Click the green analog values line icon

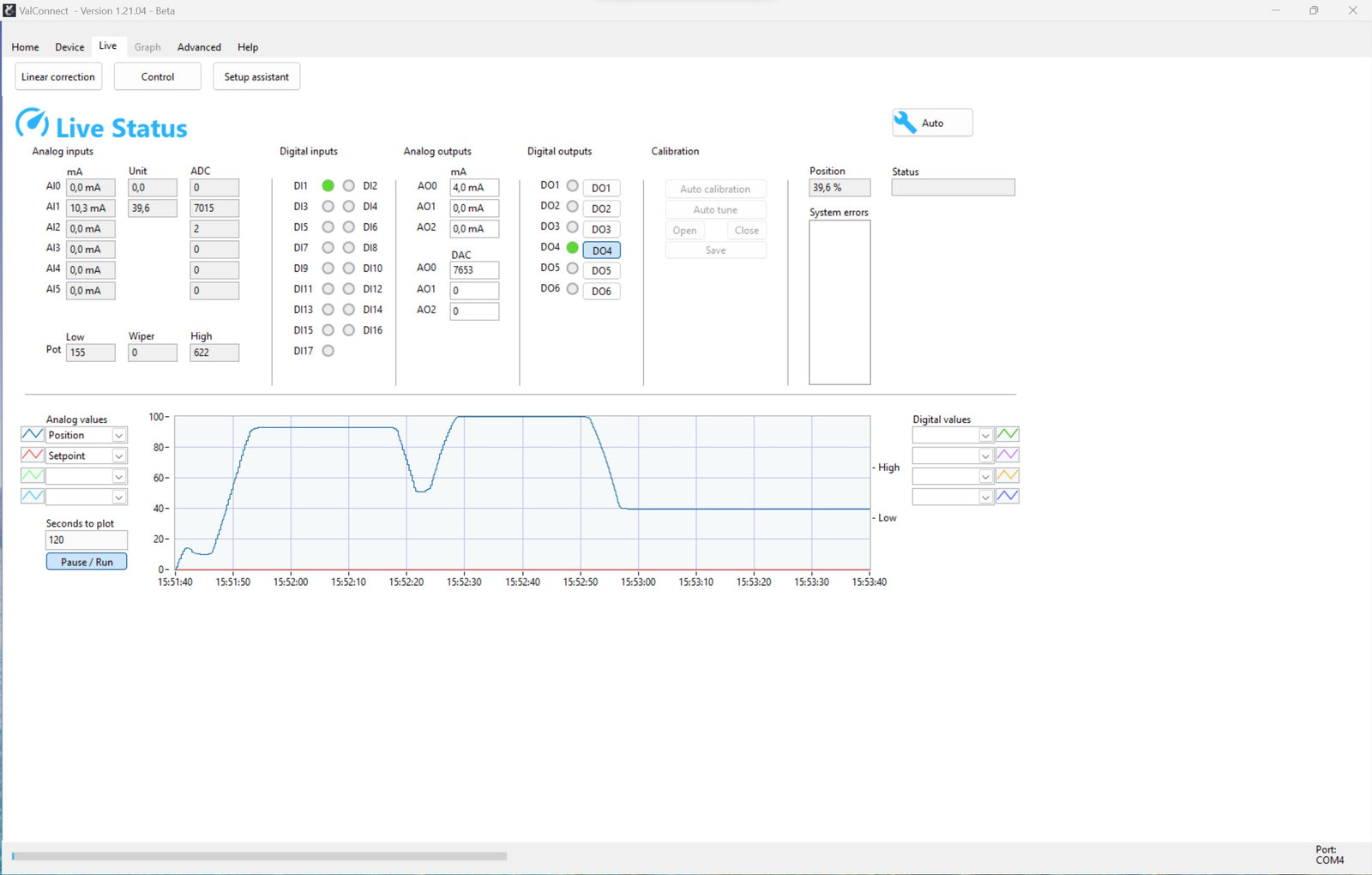pyautogui.click(x=32, y=476)
